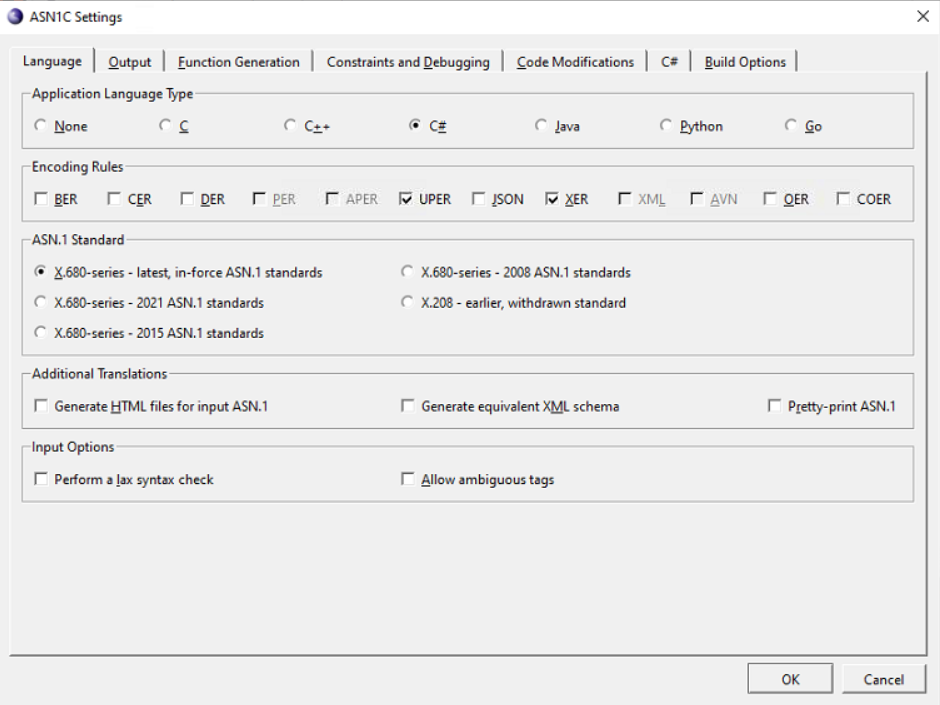Select the Language tab
Image resolution: width=940 pixels, height=705 pixels.
click(x=52, y=61)
